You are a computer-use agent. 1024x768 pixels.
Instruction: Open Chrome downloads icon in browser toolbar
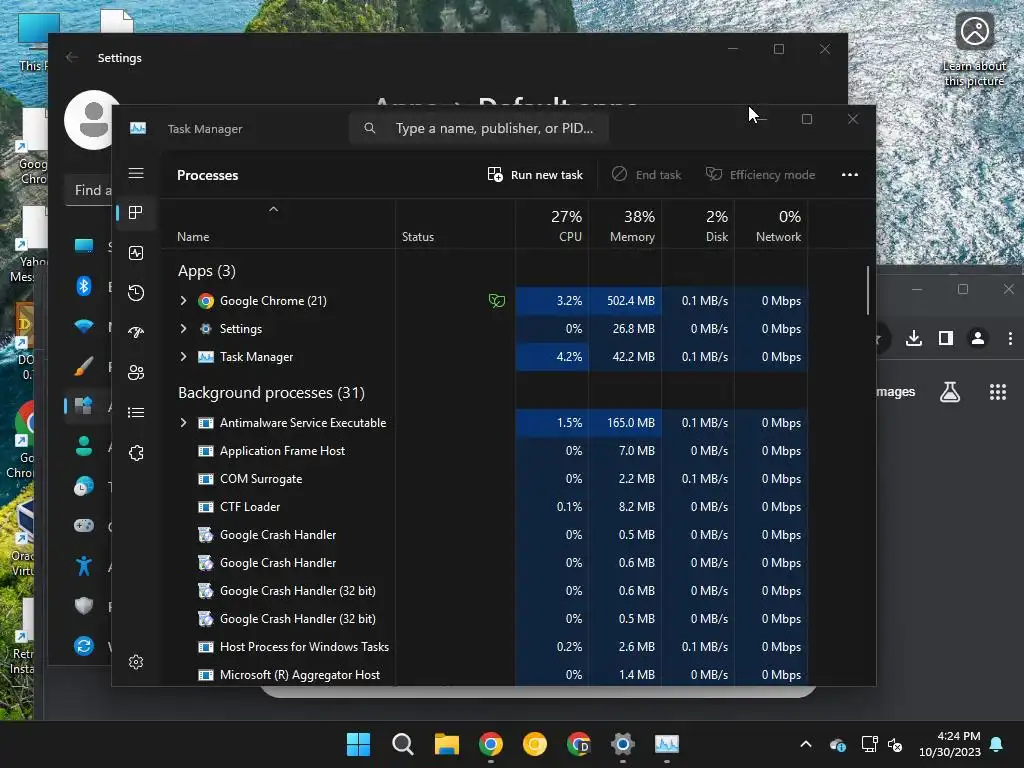914,338
